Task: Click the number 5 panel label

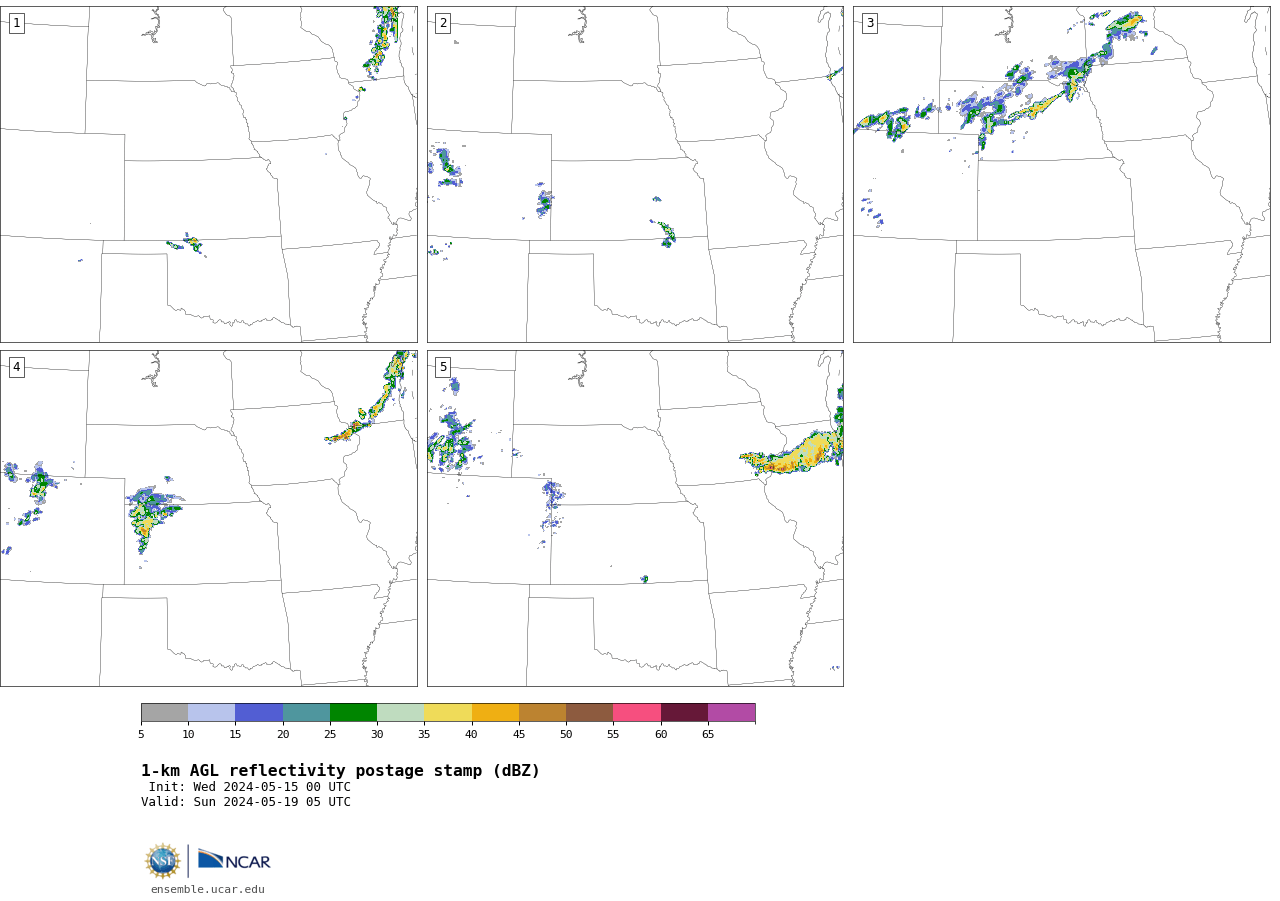Action: tap(443, 367)
